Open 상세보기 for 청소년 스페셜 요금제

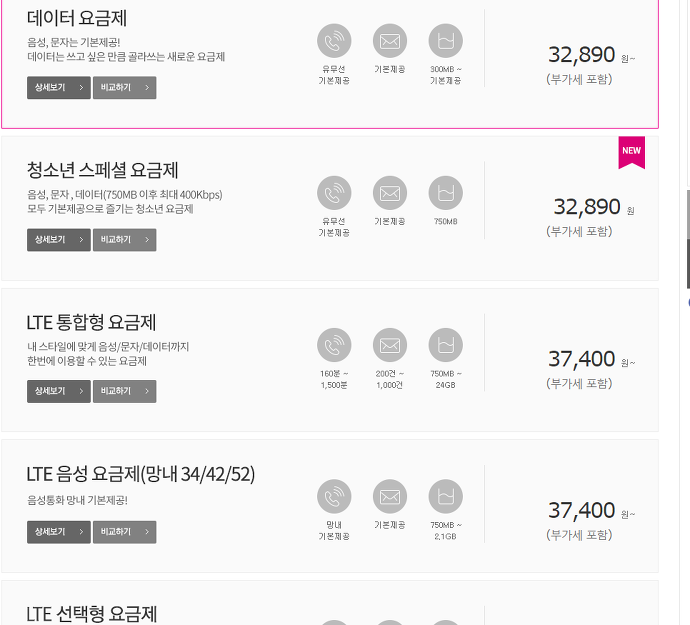tap(59, 240)
